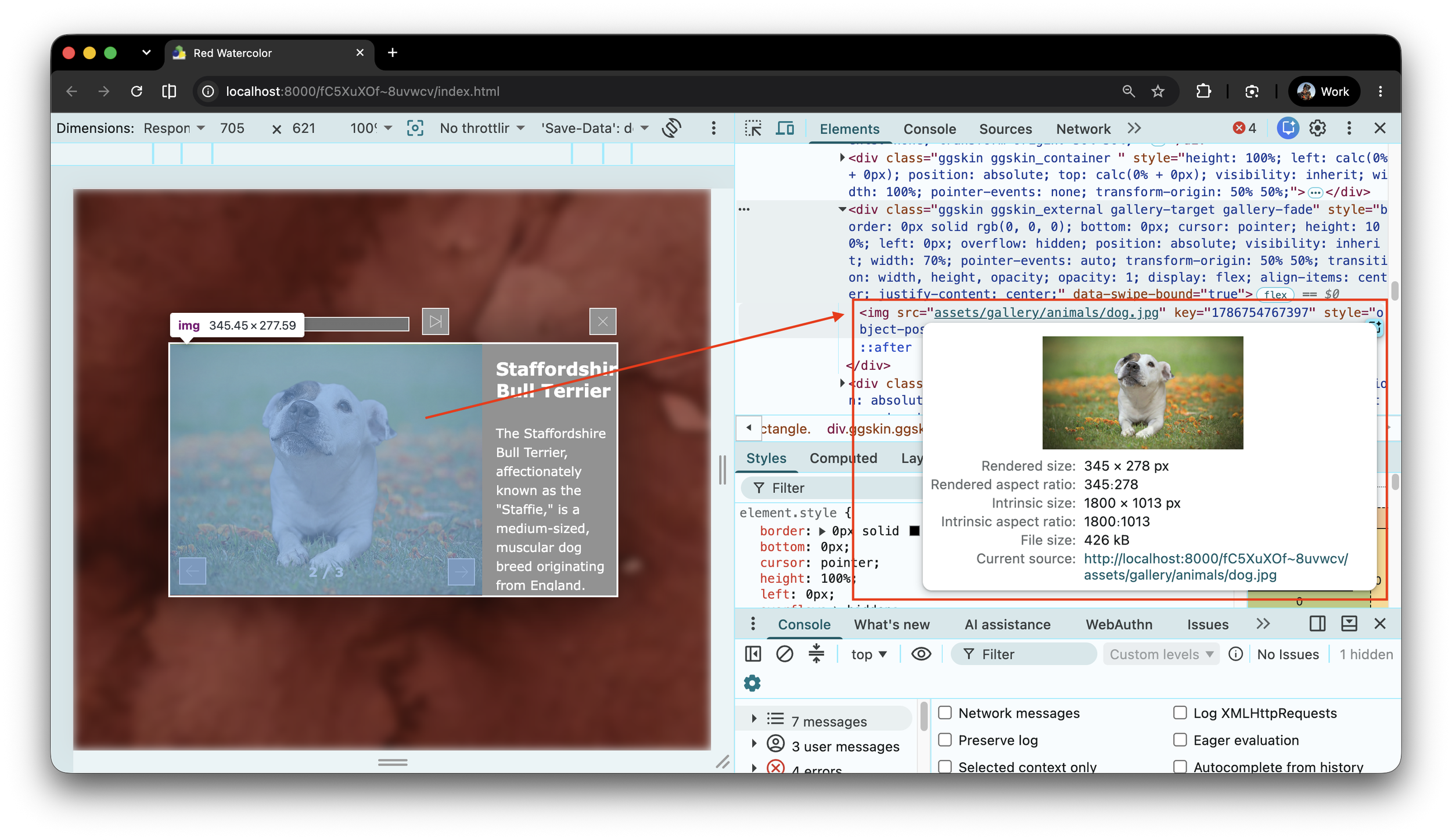Viewport: 1452px width, 840px height.
Task: Open the What's new drawer tab
Action: pyautogui.click(x=892, y=624)
